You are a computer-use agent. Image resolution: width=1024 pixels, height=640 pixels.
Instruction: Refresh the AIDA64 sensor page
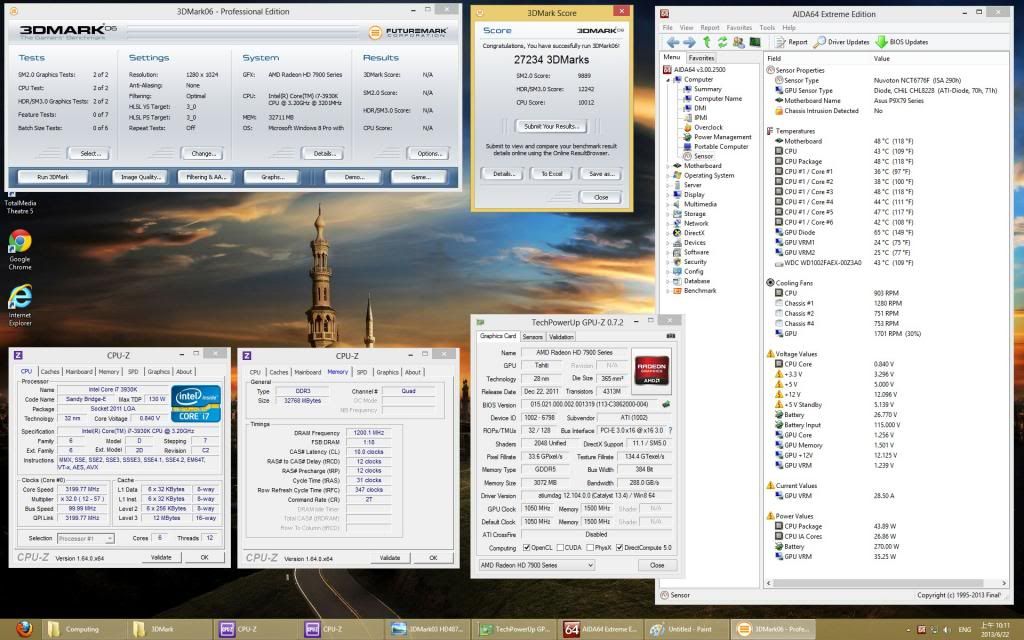(x=722, y=42)
